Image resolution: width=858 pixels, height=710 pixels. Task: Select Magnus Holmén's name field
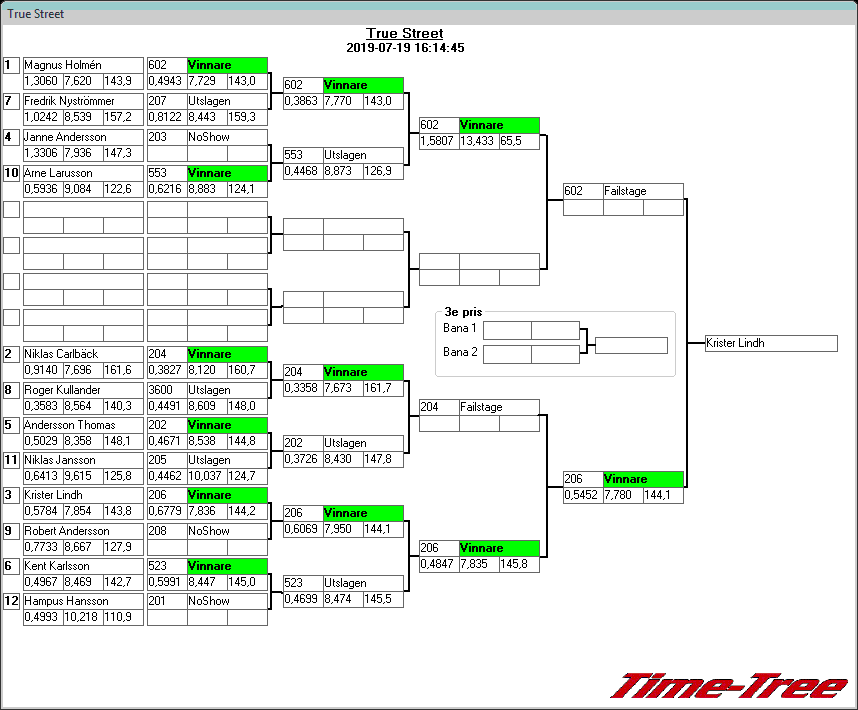(83, 65)
